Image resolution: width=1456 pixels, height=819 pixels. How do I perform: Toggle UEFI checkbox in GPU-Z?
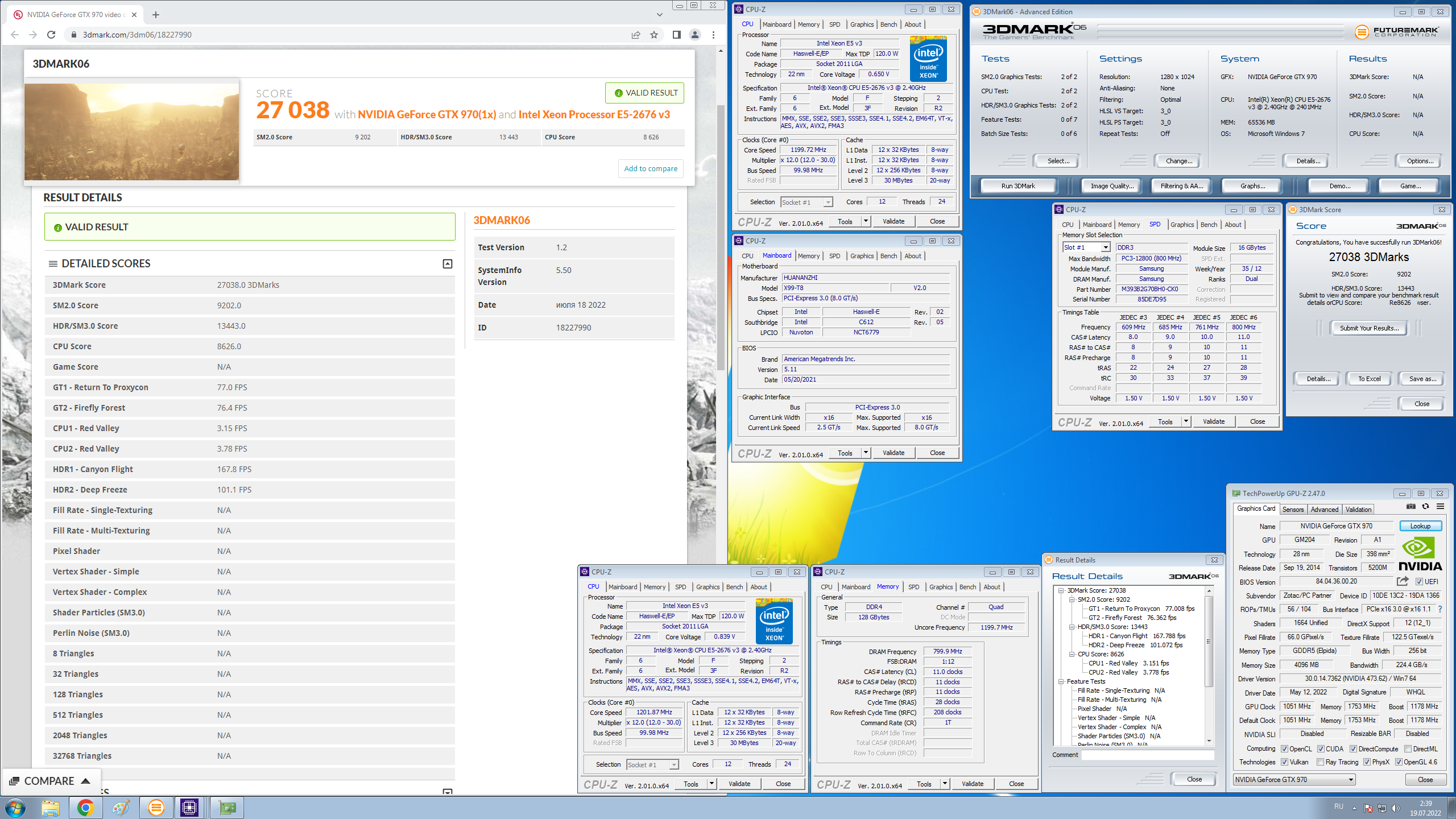1420,581
